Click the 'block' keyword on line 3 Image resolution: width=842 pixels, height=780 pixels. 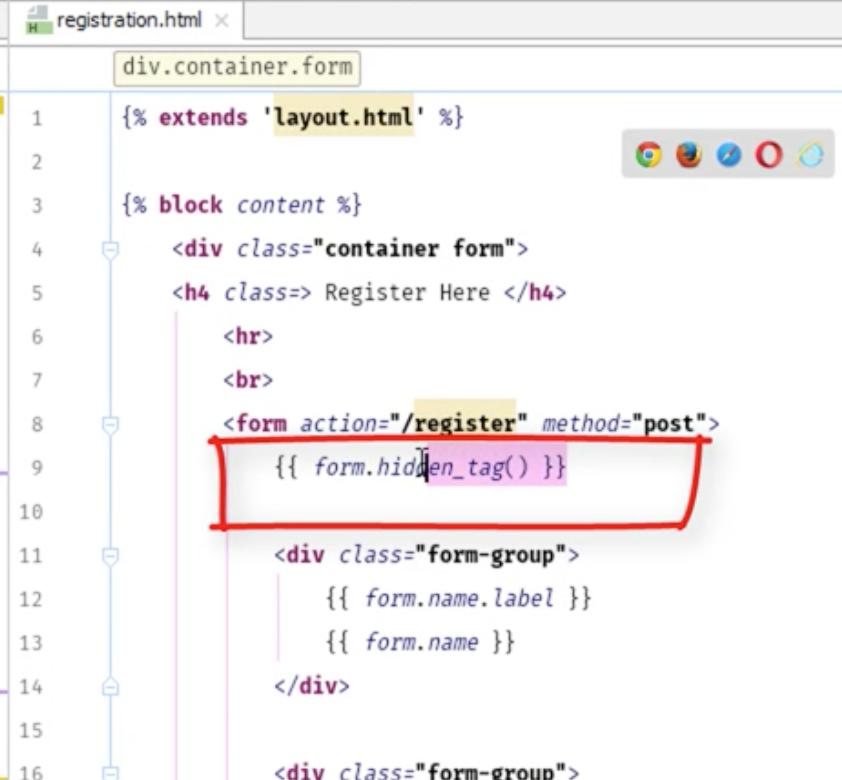click(x=190, y=205)
